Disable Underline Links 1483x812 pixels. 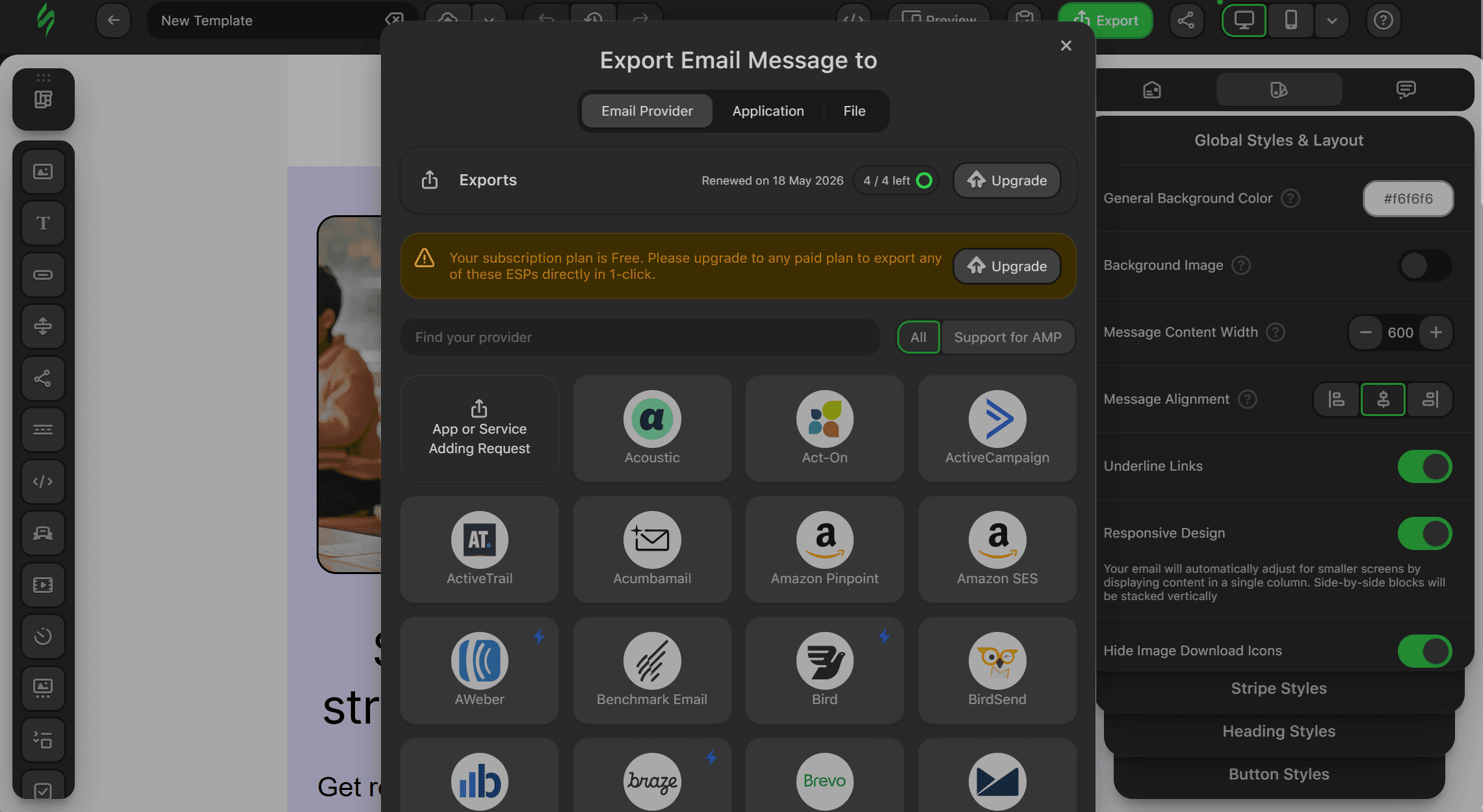coord(1425,466)
